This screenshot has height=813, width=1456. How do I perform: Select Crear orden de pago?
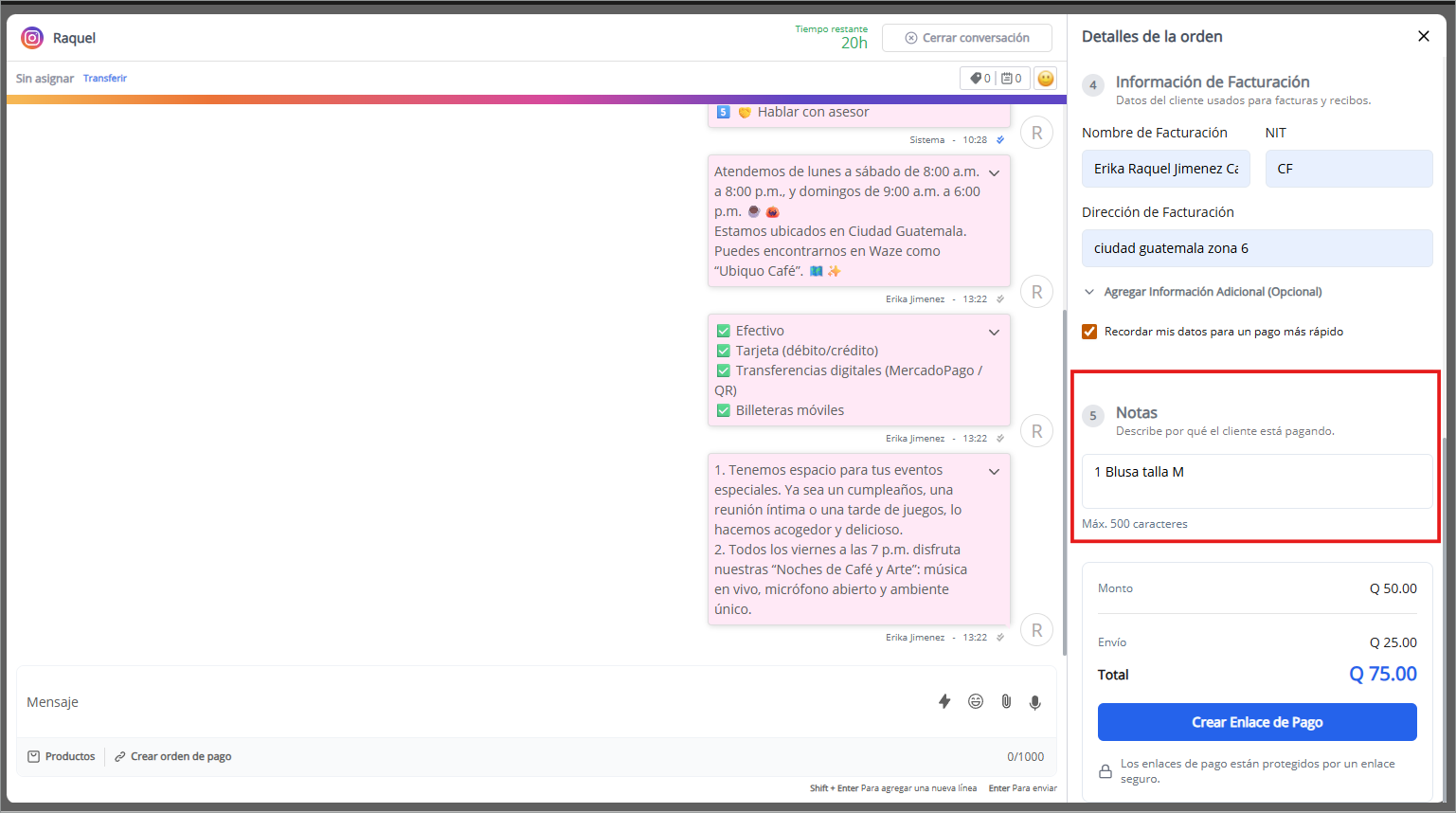(x=172, y=756)
